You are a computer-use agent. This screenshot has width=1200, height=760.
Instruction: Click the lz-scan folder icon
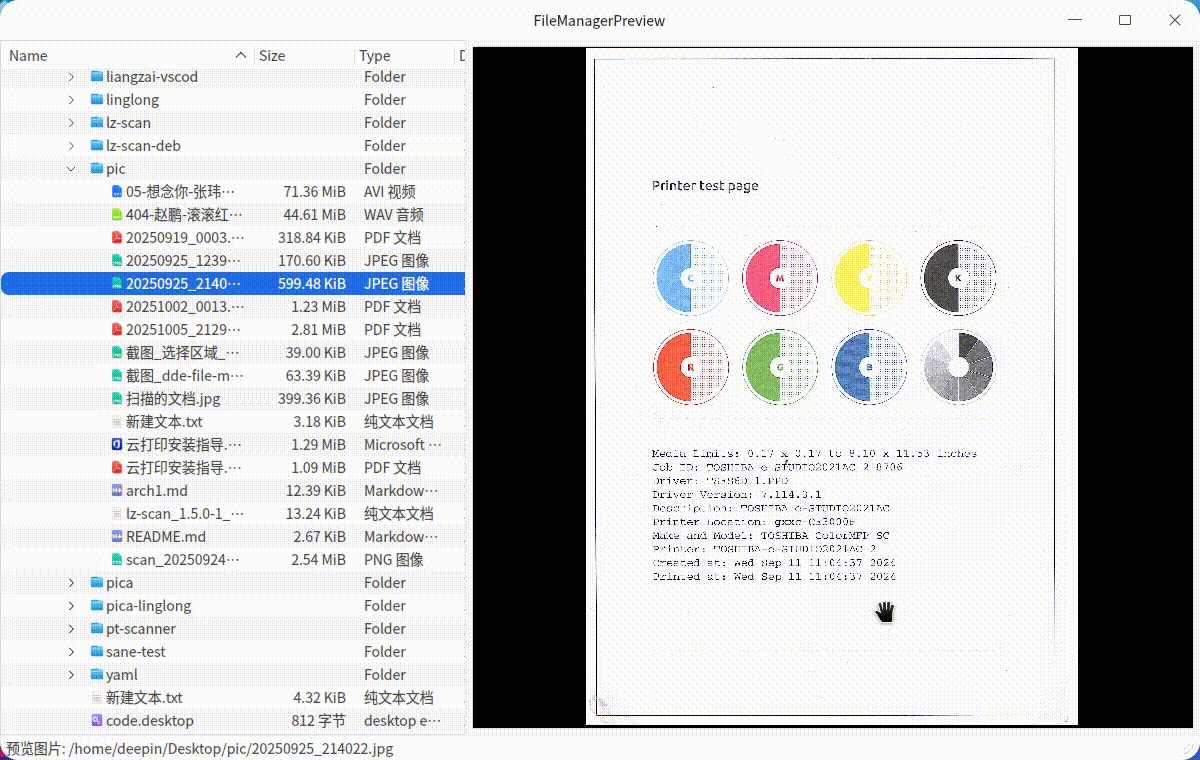(x=97, y=123)
